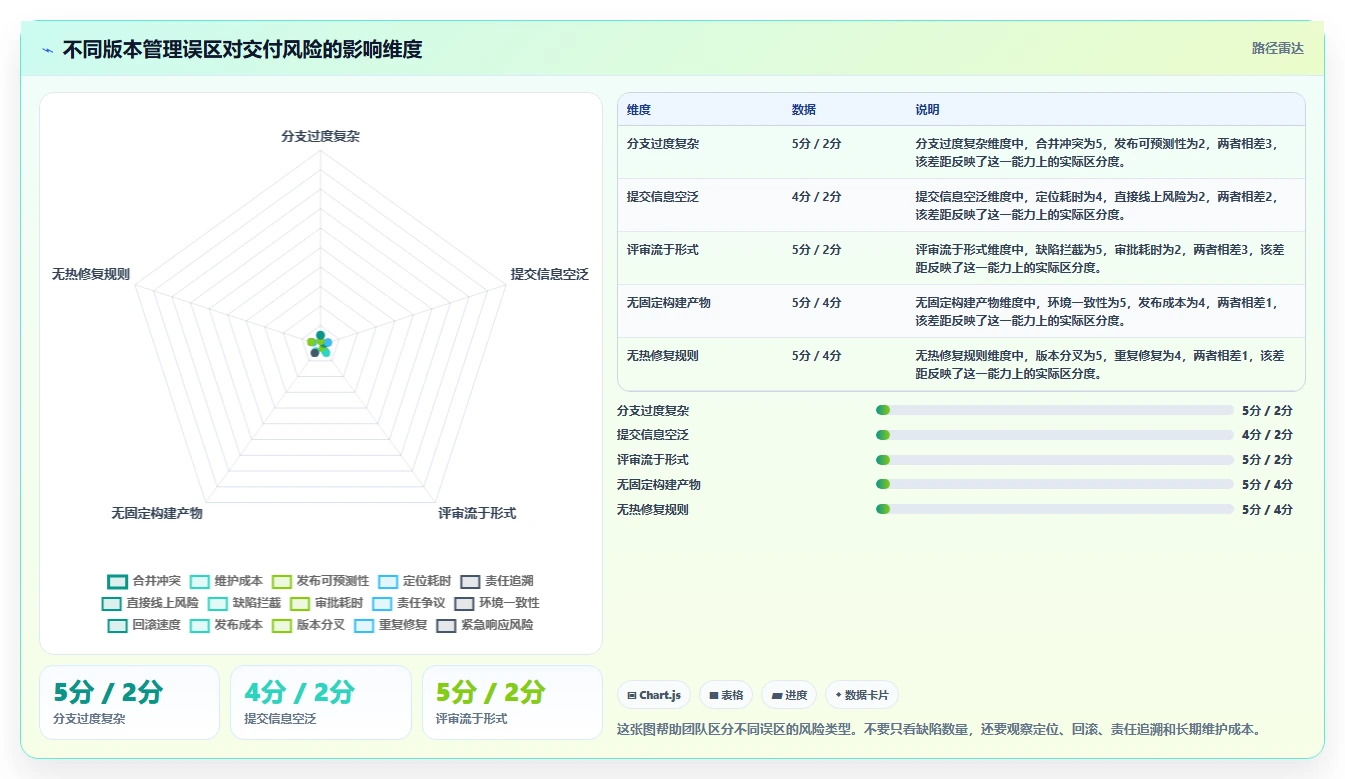
Task: Open the 评审流于形式 data card
Action: 512,703
